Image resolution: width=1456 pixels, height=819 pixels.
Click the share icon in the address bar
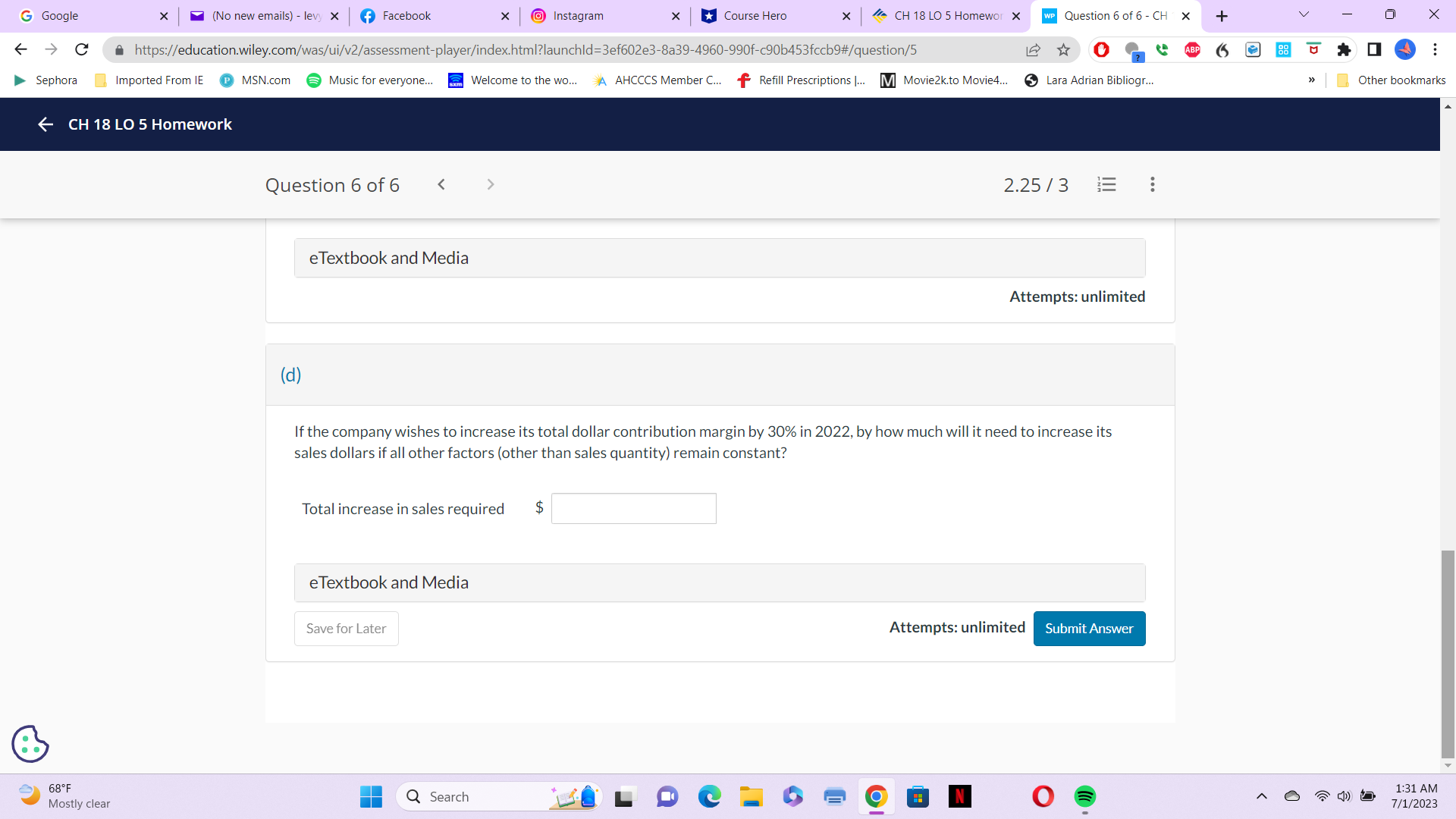click(x=1034, y=49)
